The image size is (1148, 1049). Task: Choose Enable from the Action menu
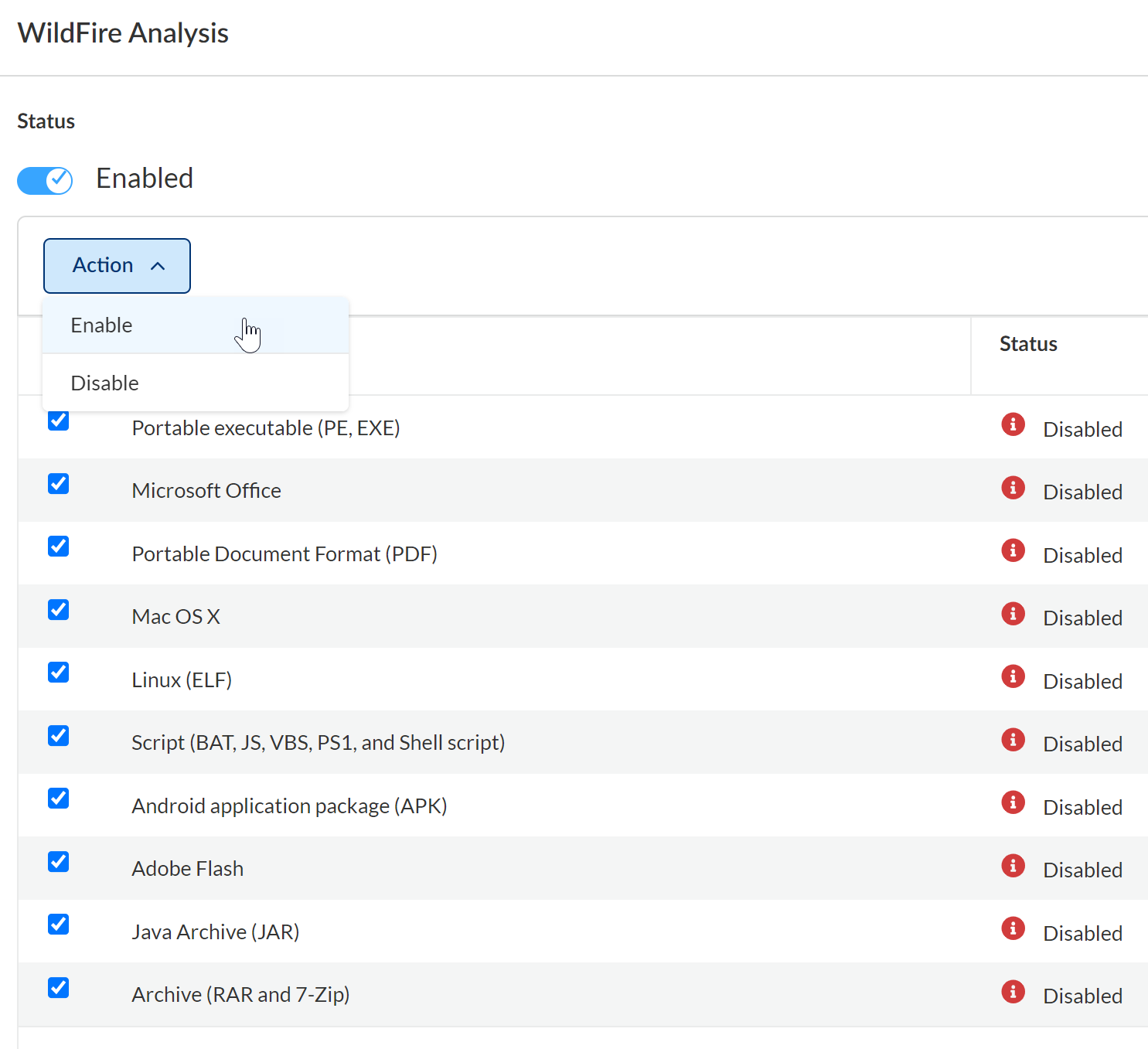pyautogui.click(x=102, y=325)
